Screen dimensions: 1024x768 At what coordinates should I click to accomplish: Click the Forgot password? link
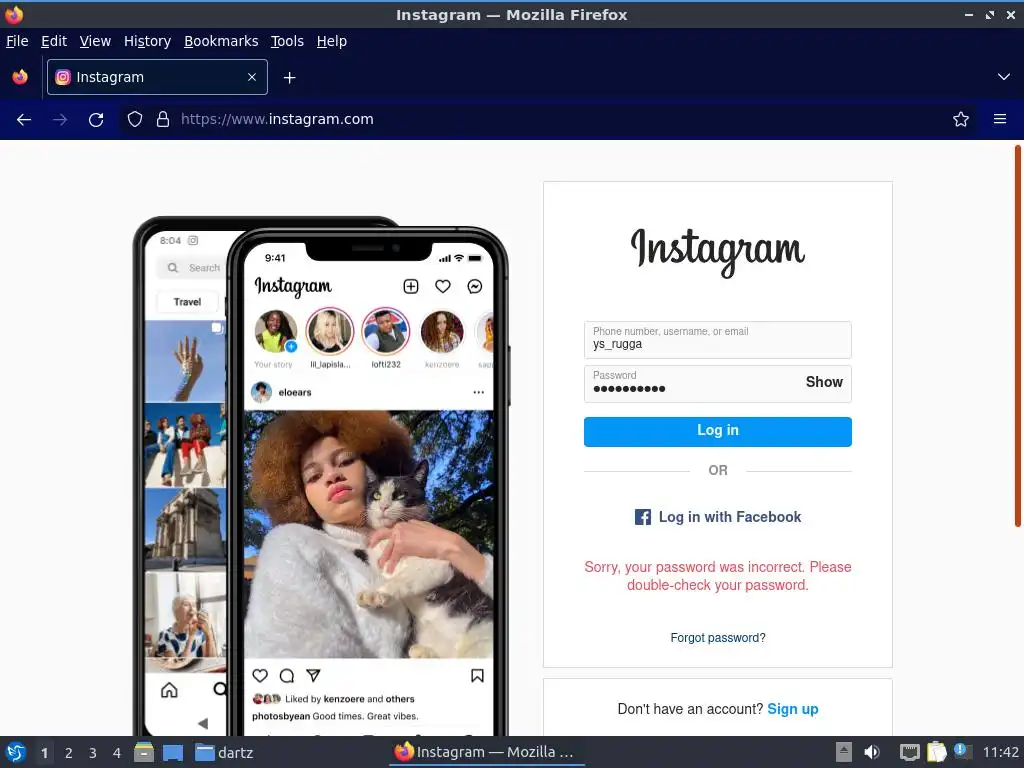(718, 638)
